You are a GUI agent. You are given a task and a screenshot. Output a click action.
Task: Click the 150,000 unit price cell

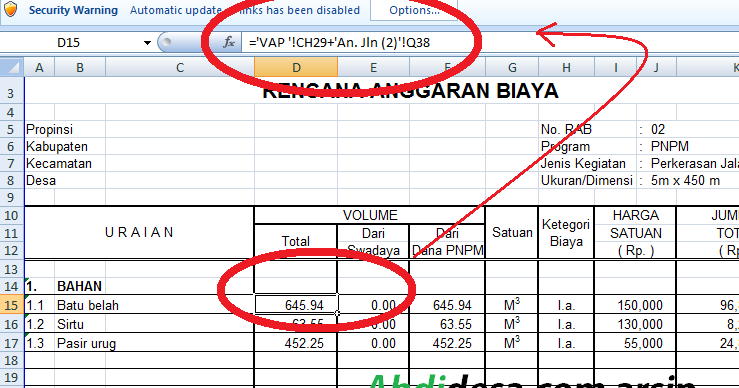point(635,305)
